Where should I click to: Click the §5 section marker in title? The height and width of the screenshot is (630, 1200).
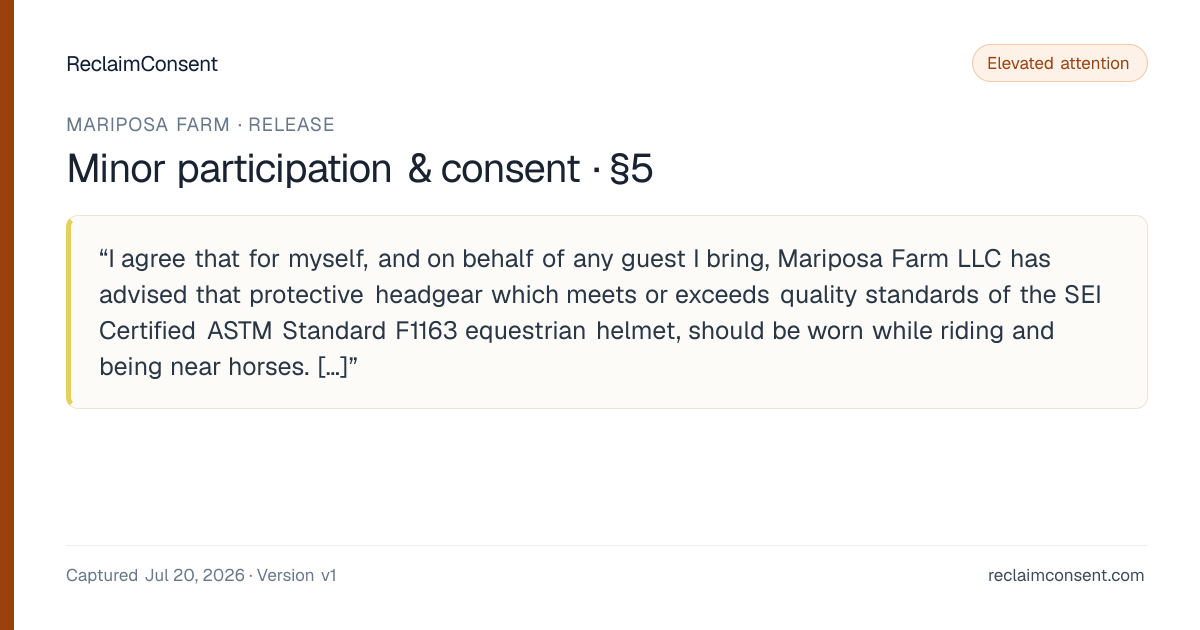[x=630, y=169]
